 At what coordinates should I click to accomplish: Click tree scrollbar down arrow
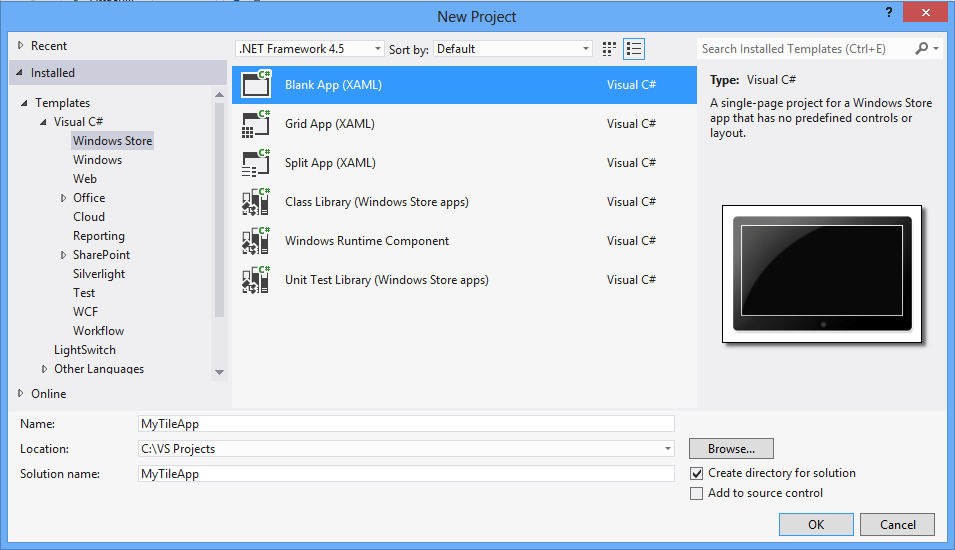(219, 372)
